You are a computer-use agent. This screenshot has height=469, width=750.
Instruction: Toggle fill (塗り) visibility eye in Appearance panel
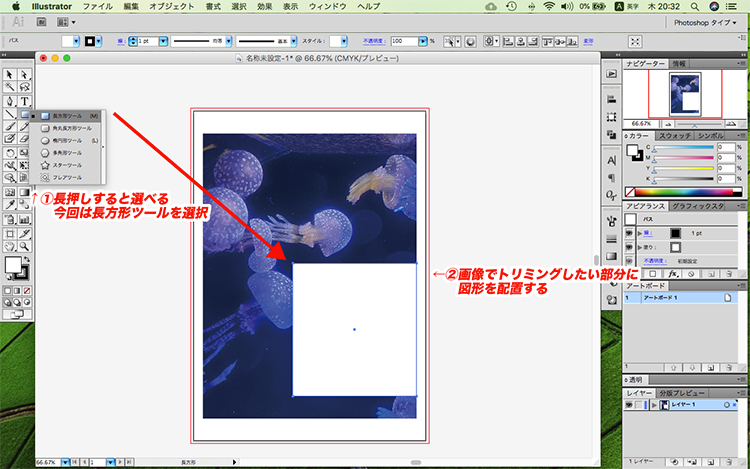click(631, 246)
